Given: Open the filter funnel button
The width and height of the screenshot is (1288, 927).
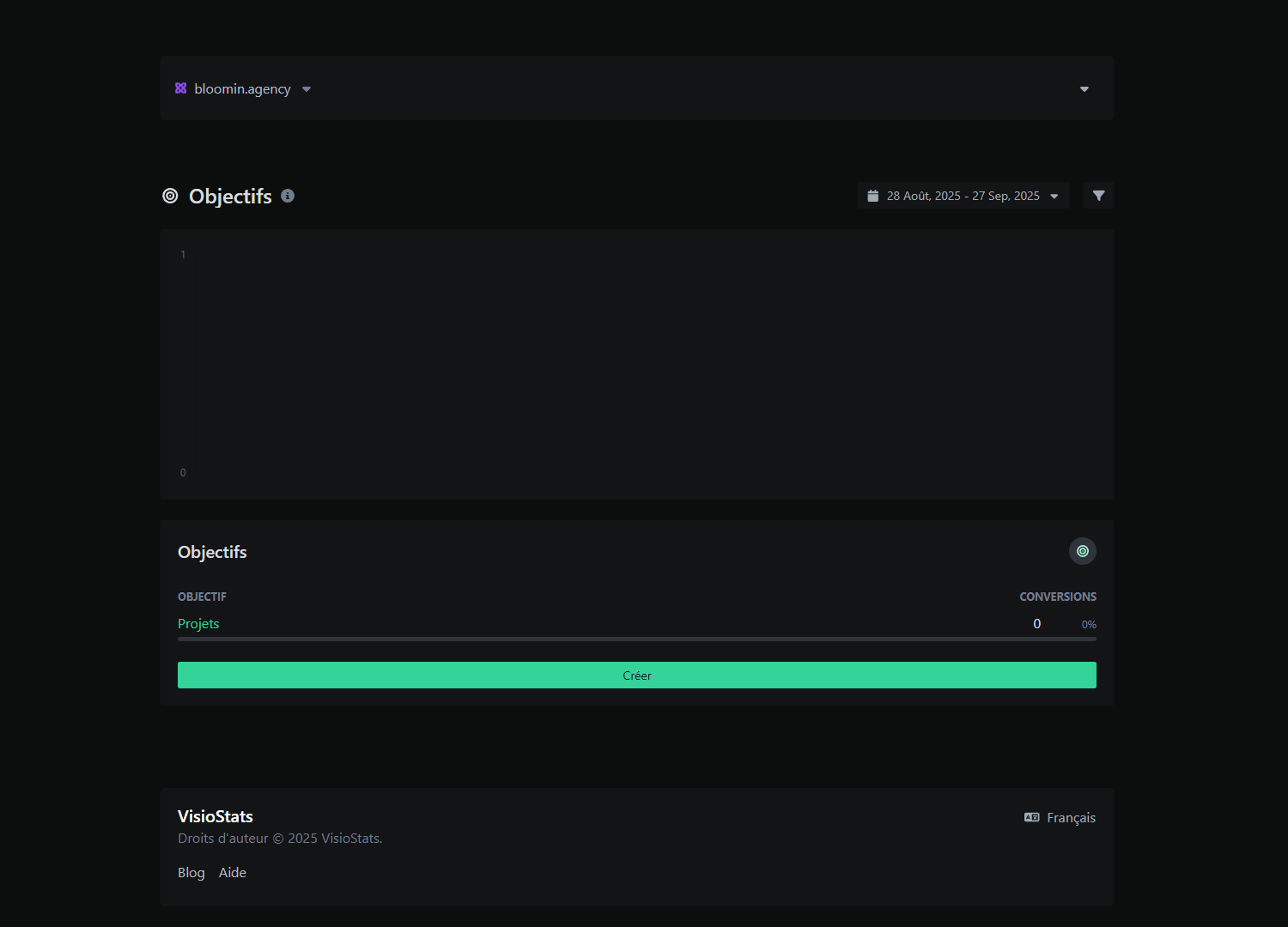Looking at the screenshot, I should [x=1098, y=196].
